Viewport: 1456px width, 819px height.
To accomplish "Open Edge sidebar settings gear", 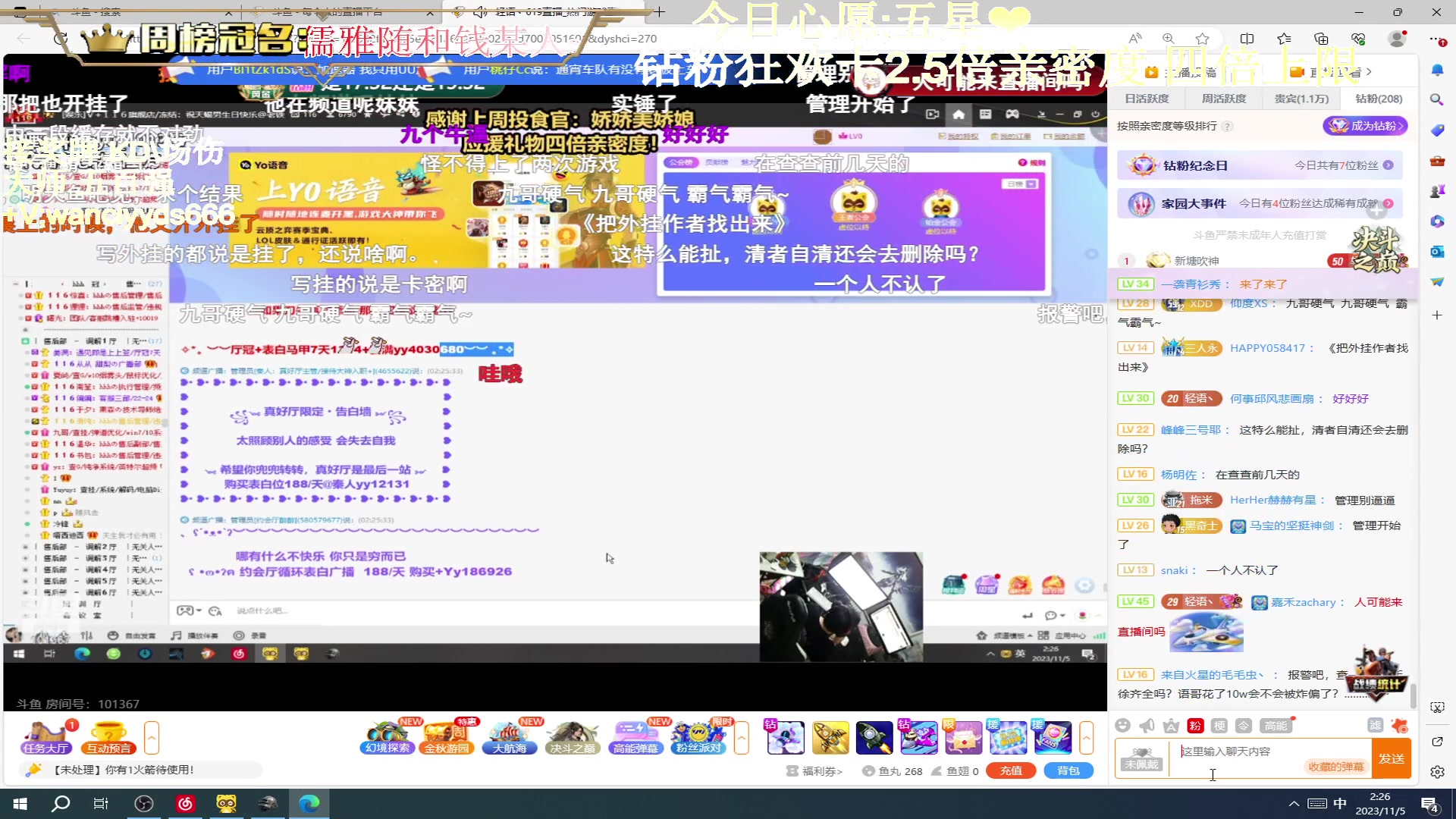I will pyautogui.click(x=1437, y=772).
